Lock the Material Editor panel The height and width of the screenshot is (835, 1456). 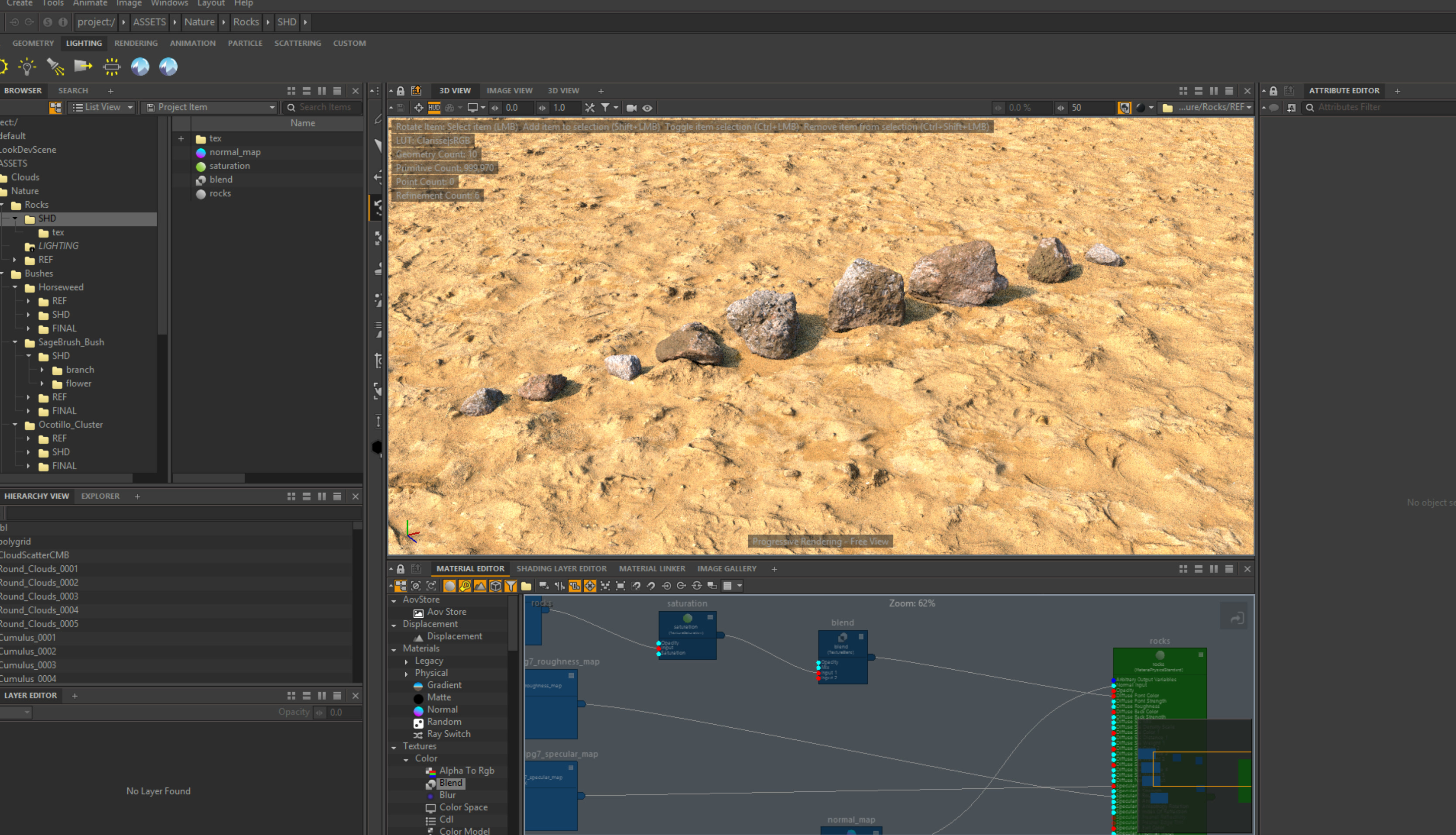tap(401, 569)
